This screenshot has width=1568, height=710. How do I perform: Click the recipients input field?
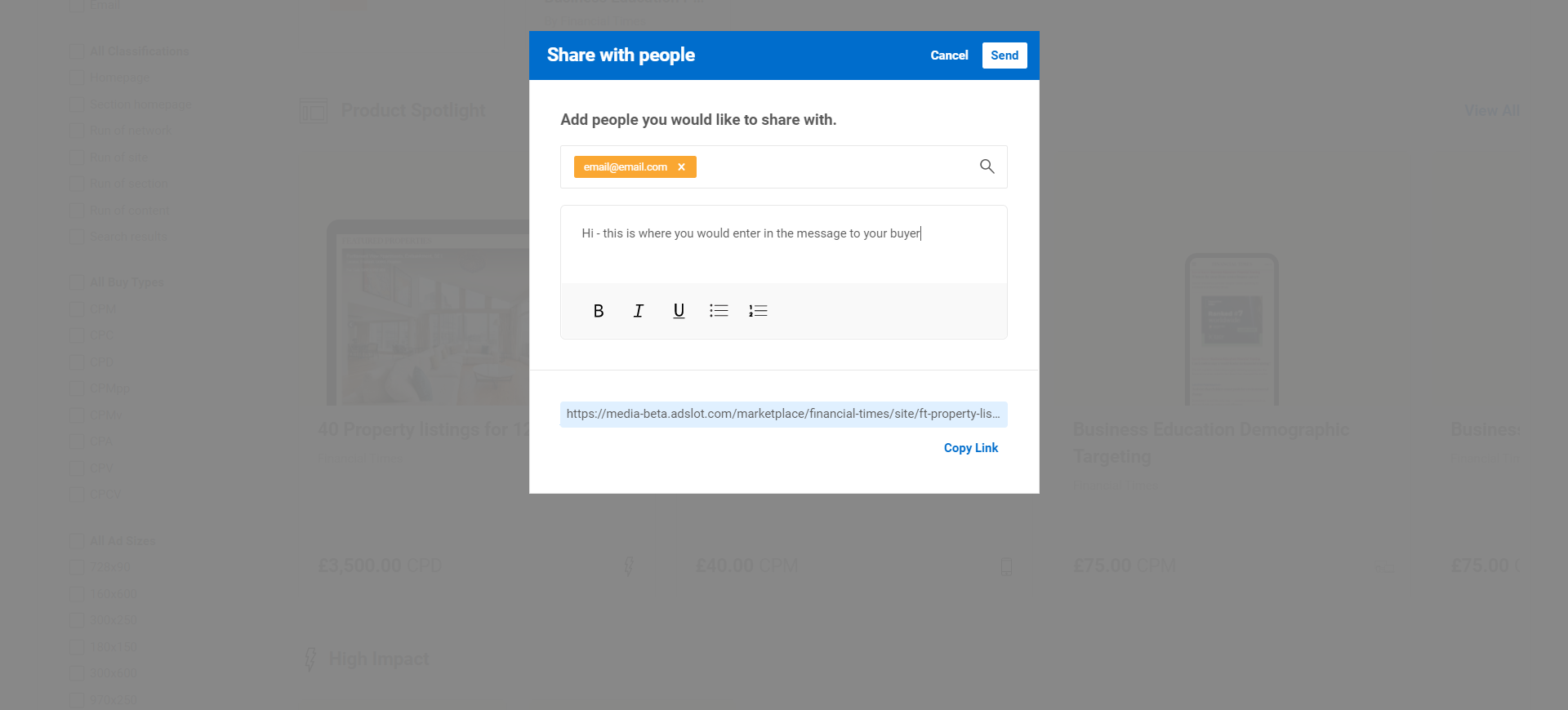[x=783, y=166]
